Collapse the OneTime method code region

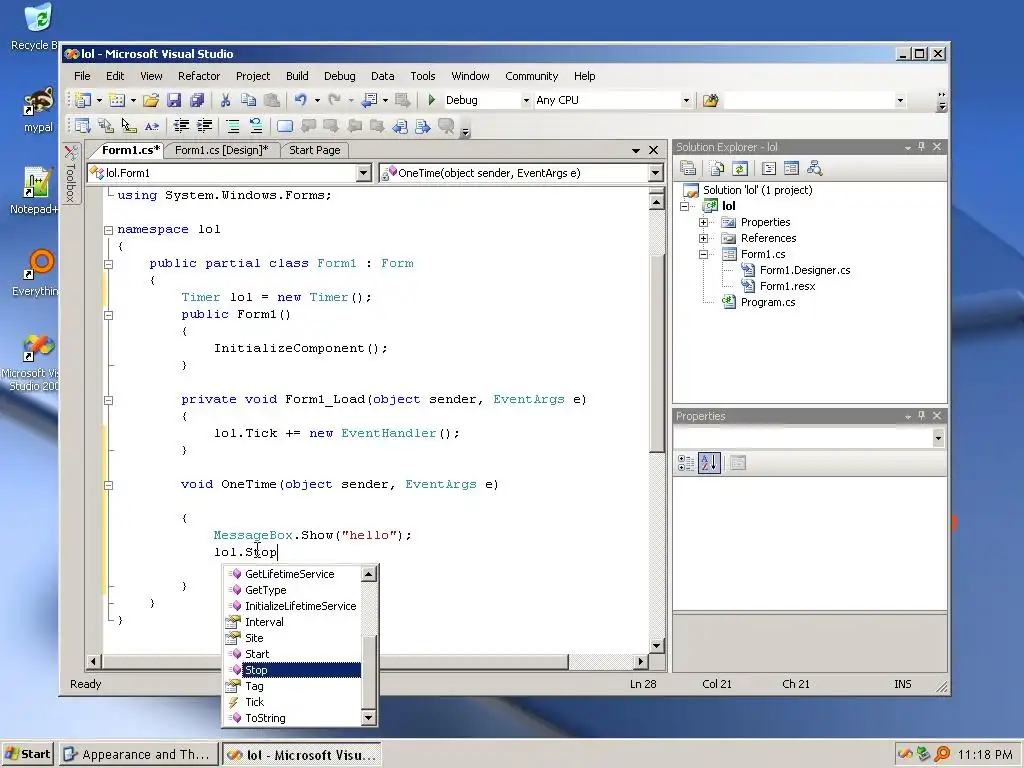pos(108,485)
